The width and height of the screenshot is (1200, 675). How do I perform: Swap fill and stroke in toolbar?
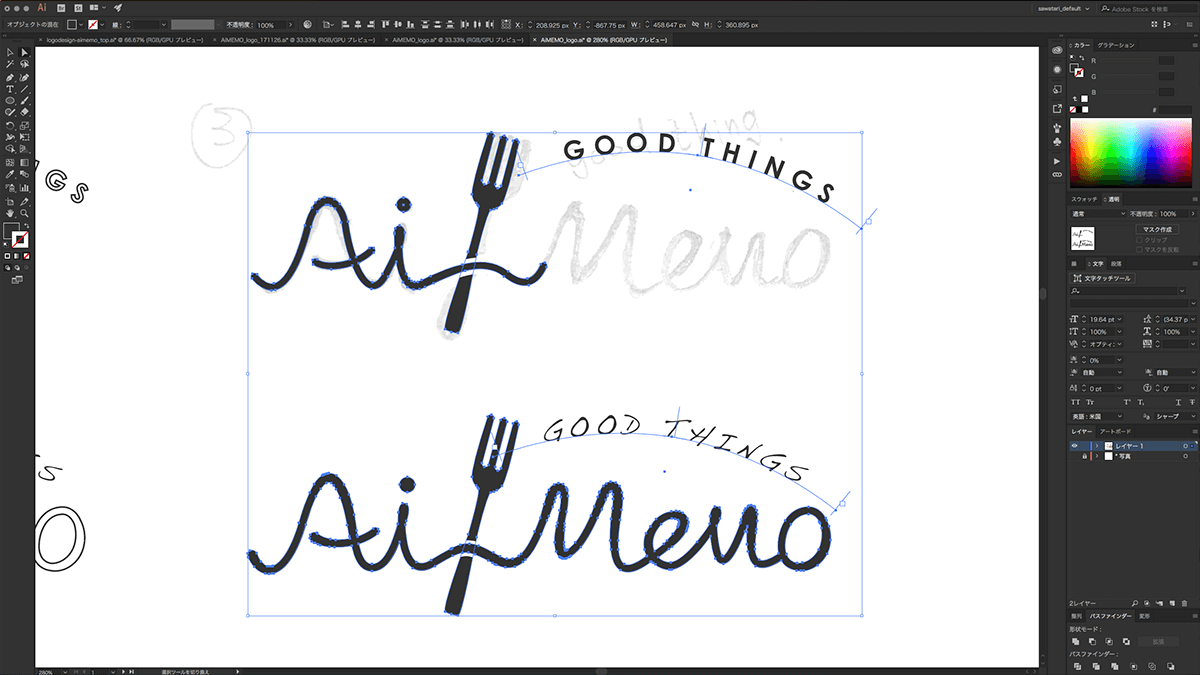(28, 227)
